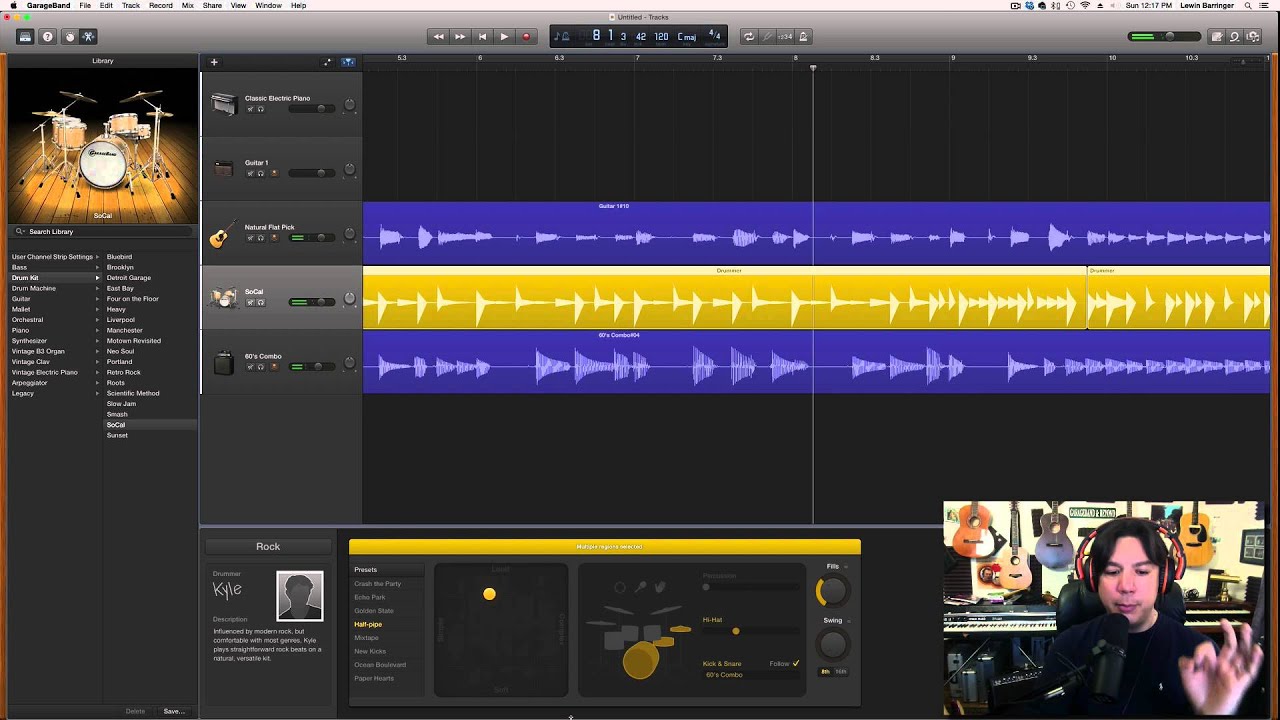The height and width of the screenshot is (720, 1280).
Task: Open the Note Pad button at top right
Action: click(x=1217, y=37)
